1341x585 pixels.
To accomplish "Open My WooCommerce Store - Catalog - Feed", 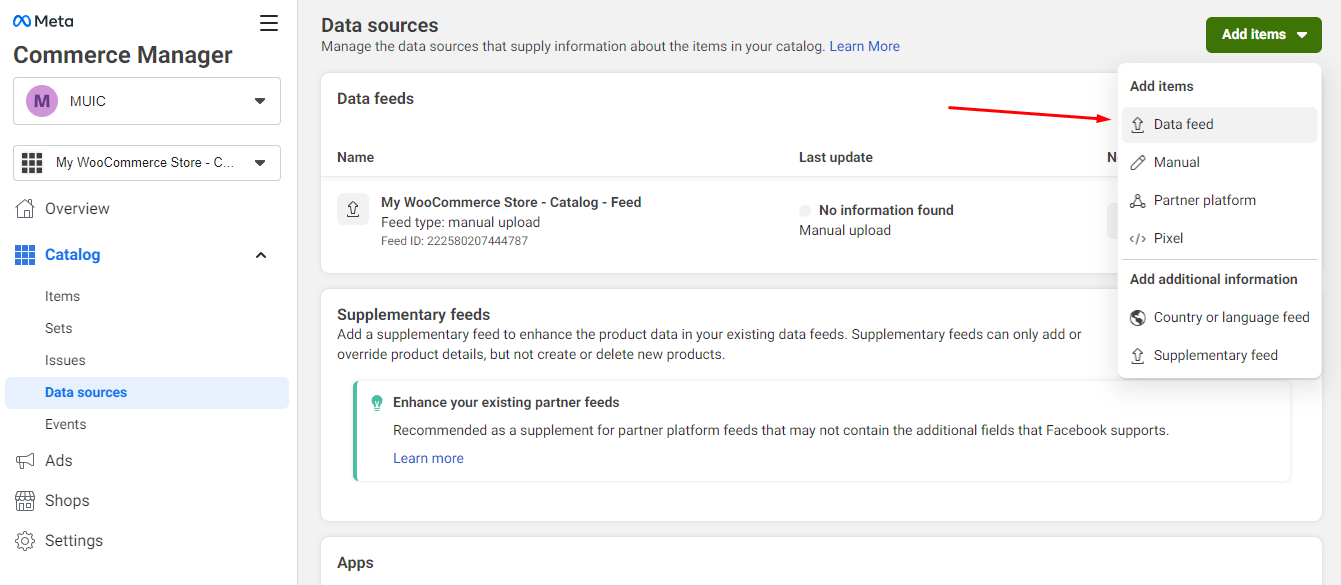I will pos(511,203).
